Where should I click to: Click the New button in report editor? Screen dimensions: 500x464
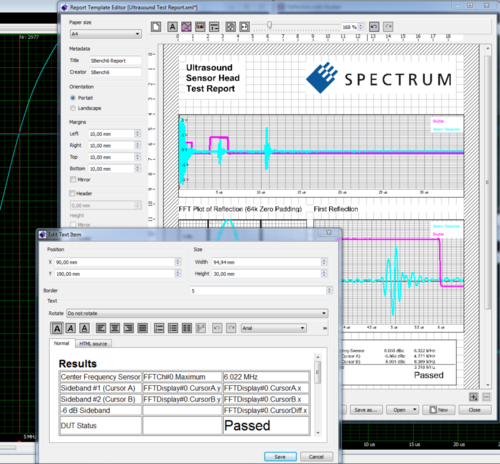click(x=439, y=410)
